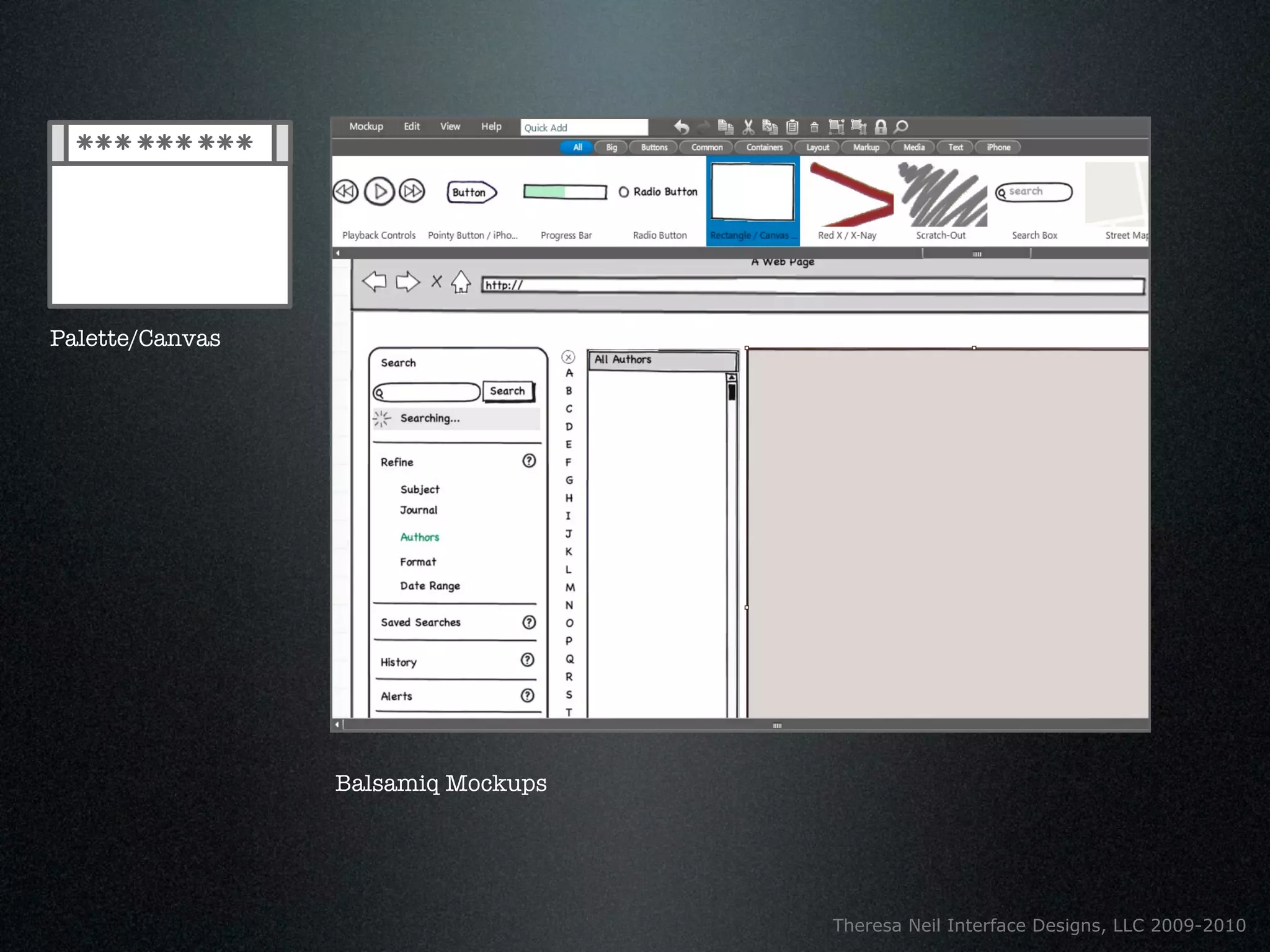
Task: Click the Journal refine option
Action: coord(419,510)
